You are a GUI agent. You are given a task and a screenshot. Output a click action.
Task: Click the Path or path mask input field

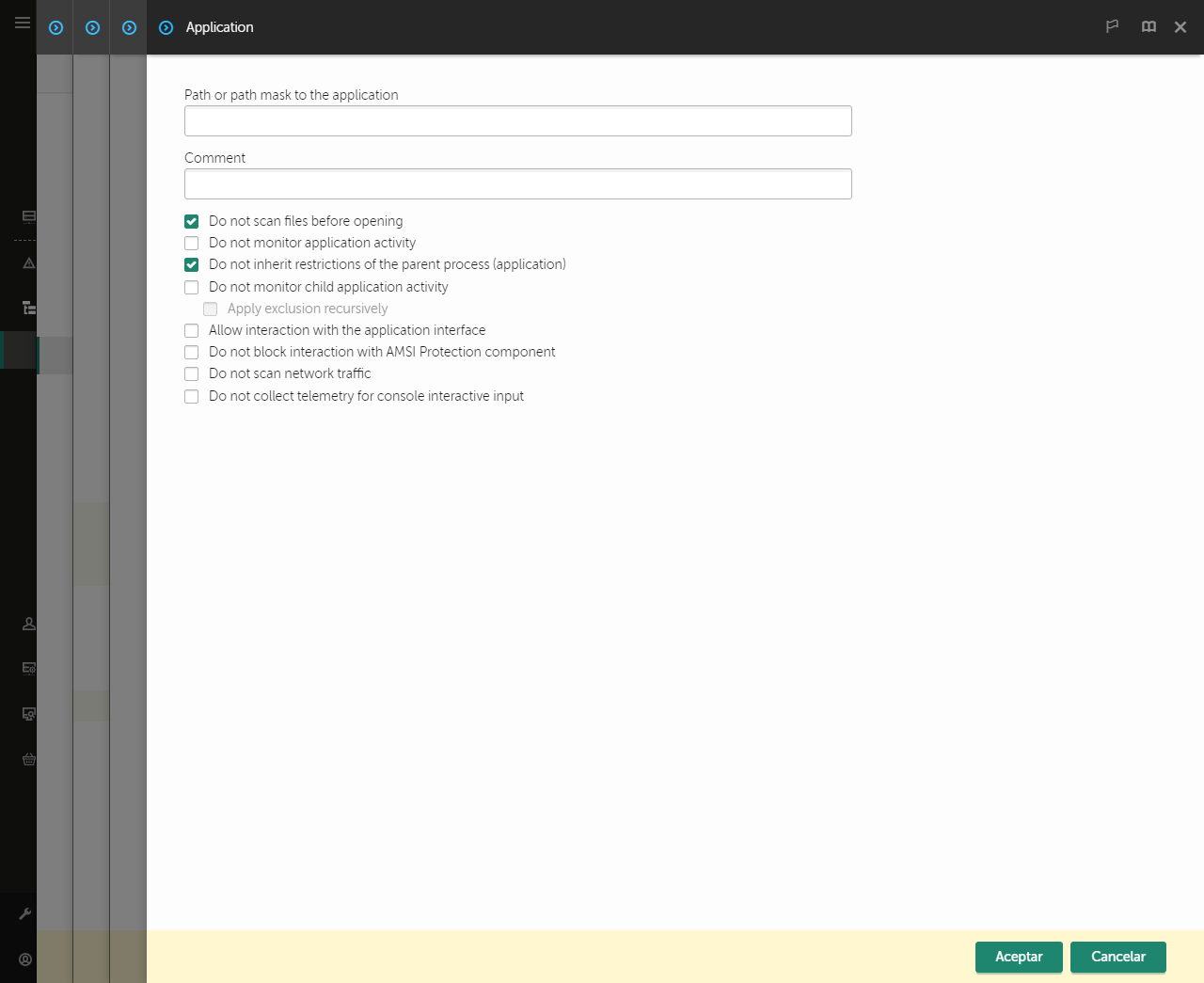click(x=518, y=120)
